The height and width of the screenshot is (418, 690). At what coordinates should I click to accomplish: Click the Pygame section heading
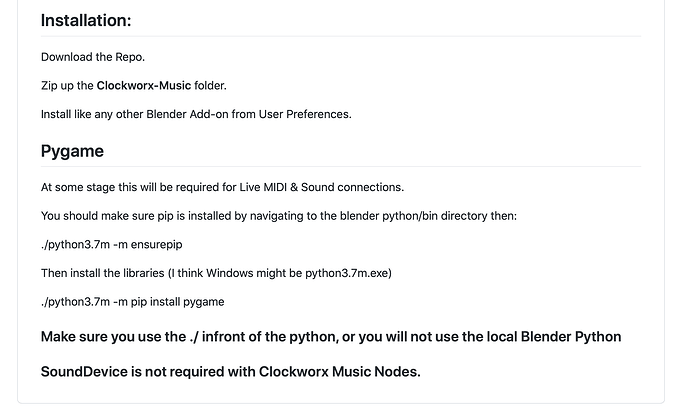pyautogui.click(x=72, y=151)
